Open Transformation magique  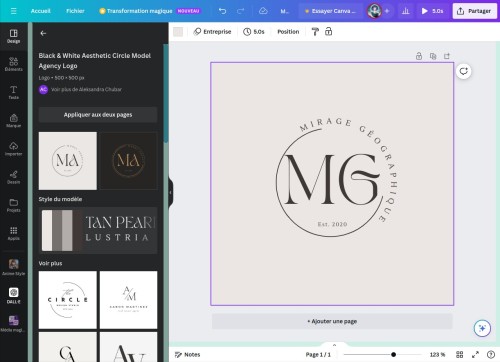click(150, 11)
